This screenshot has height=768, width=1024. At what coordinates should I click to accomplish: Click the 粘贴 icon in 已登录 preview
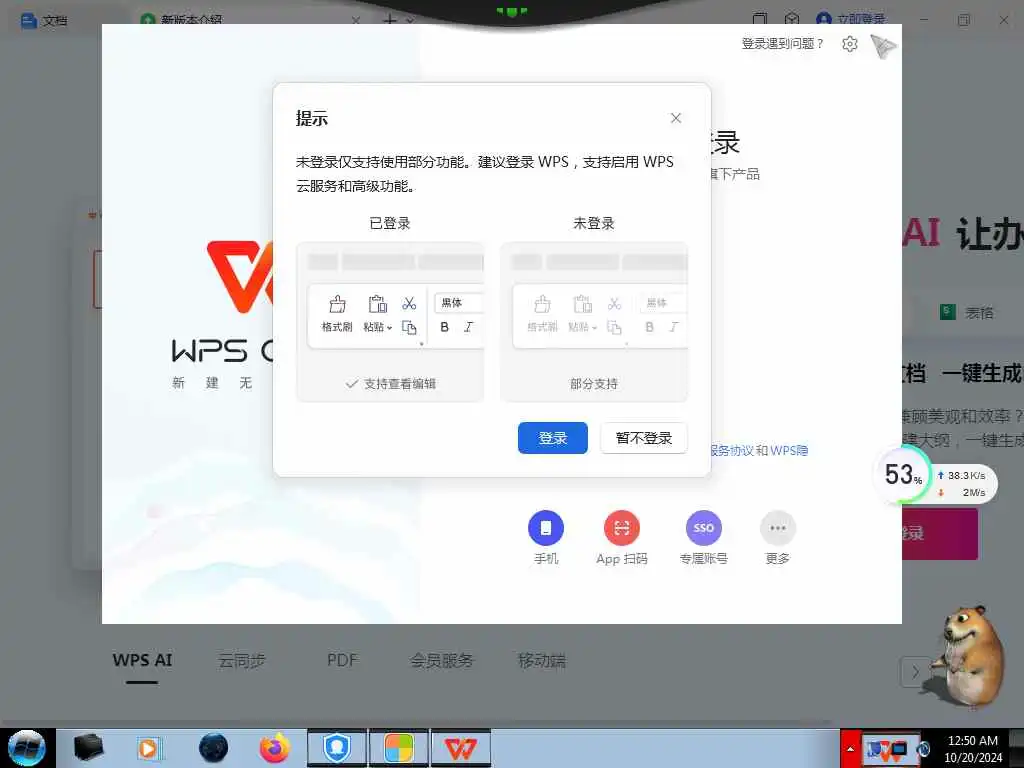377,304
